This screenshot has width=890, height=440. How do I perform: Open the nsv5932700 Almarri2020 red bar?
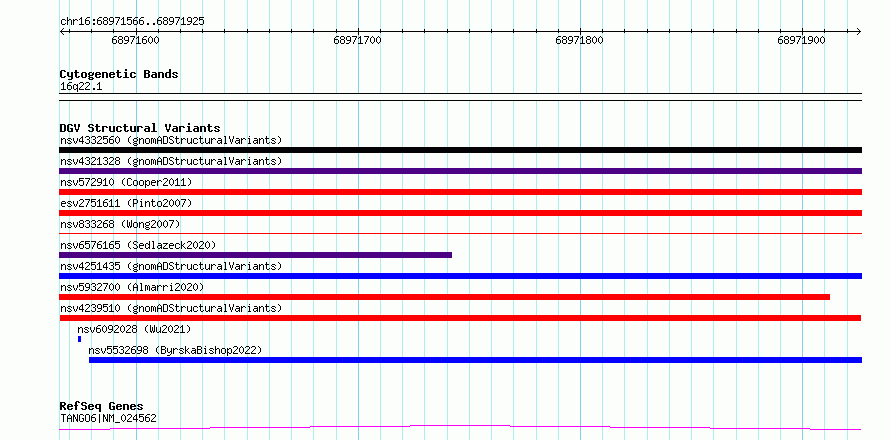click(444, 297)
